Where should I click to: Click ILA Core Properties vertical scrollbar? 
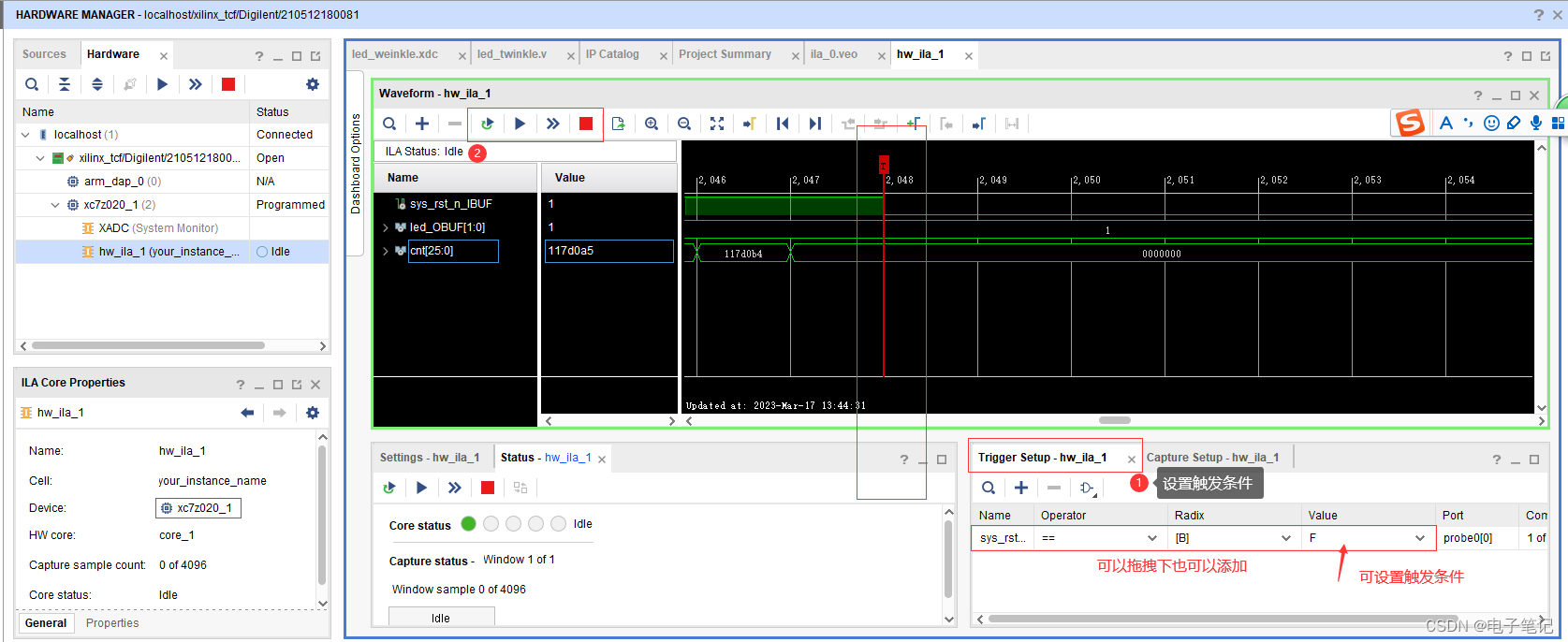(322, 515)
